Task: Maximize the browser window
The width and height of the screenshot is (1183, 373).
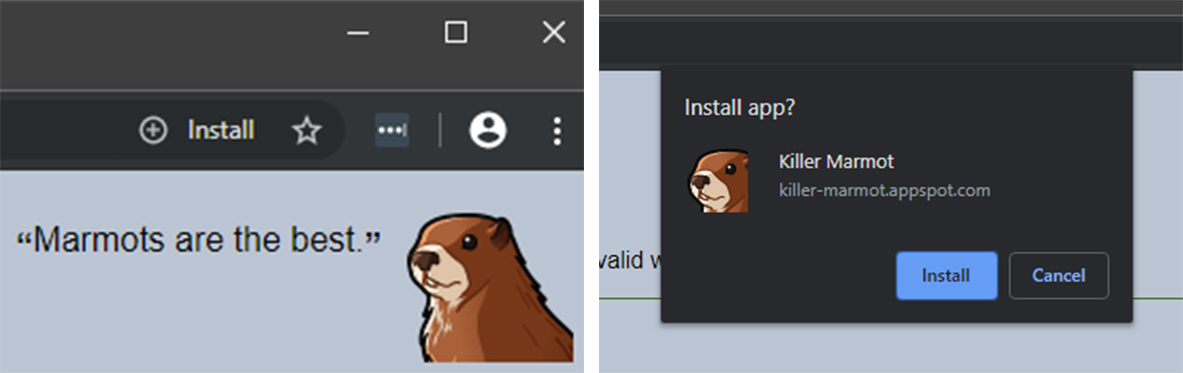Action: (456, 32)
